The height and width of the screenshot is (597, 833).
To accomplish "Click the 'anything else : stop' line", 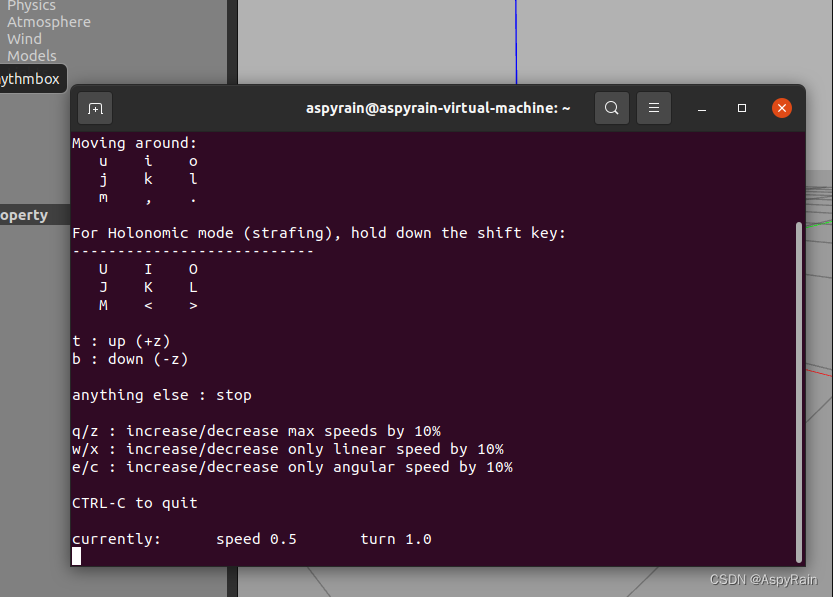I will click(x=162, y=395).
